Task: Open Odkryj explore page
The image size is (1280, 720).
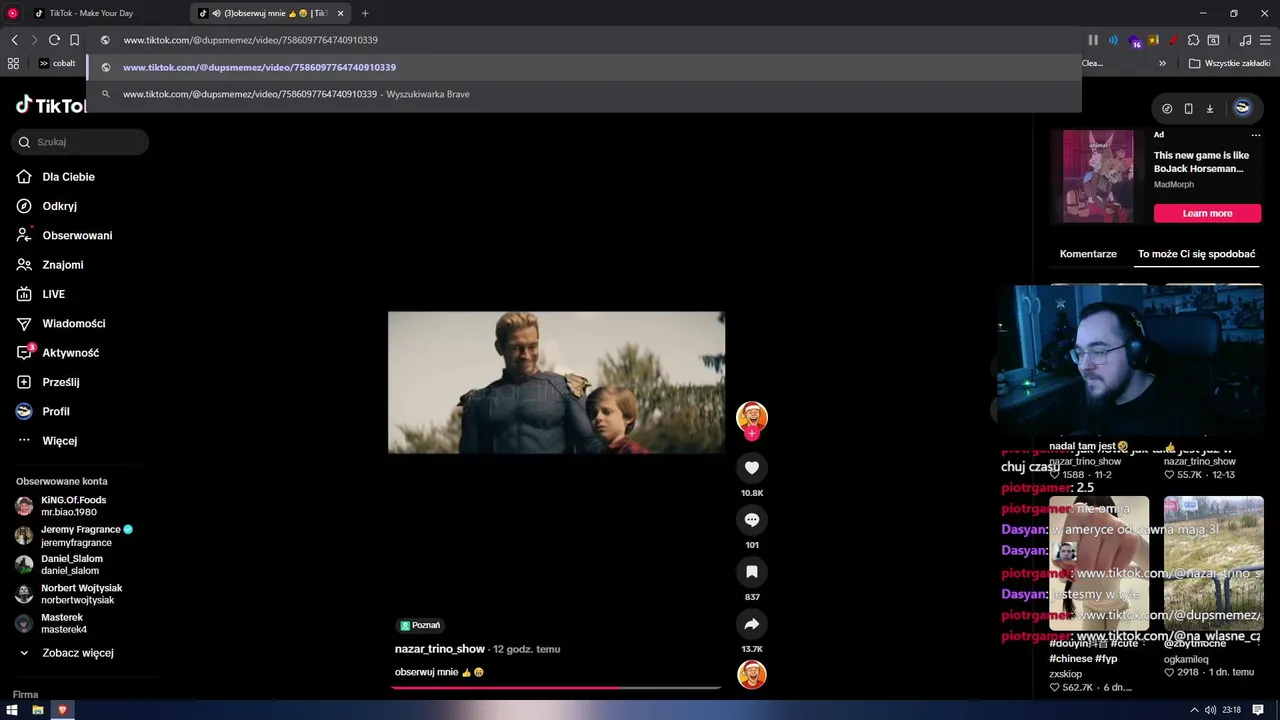Action: 59,206
